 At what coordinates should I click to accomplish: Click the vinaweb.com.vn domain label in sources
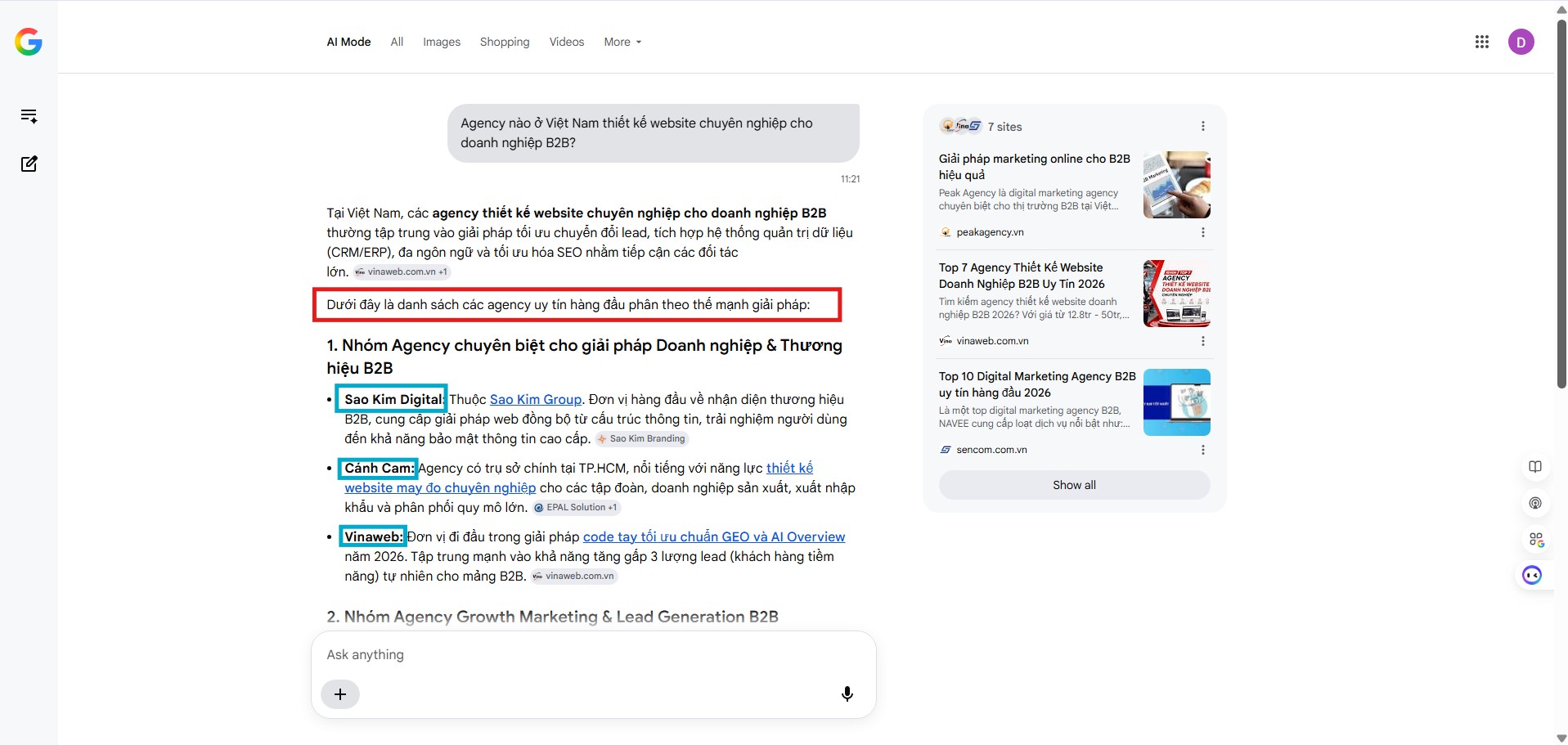pyautogui.click(x=992, y=341)
